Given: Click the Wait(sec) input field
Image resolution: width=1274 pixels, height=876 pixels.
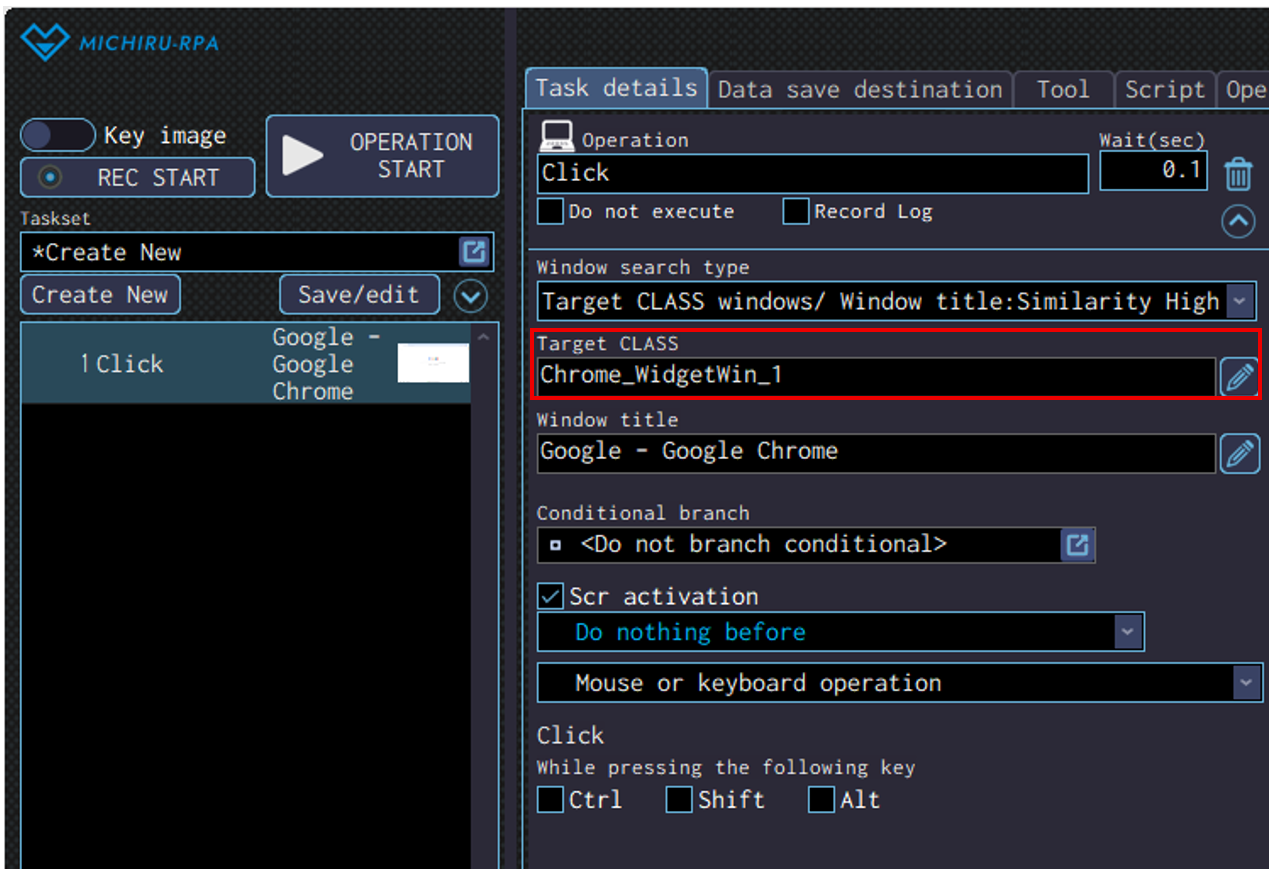Looking at the screenshot, I should pyautogui.click(x=1152, y=171).
